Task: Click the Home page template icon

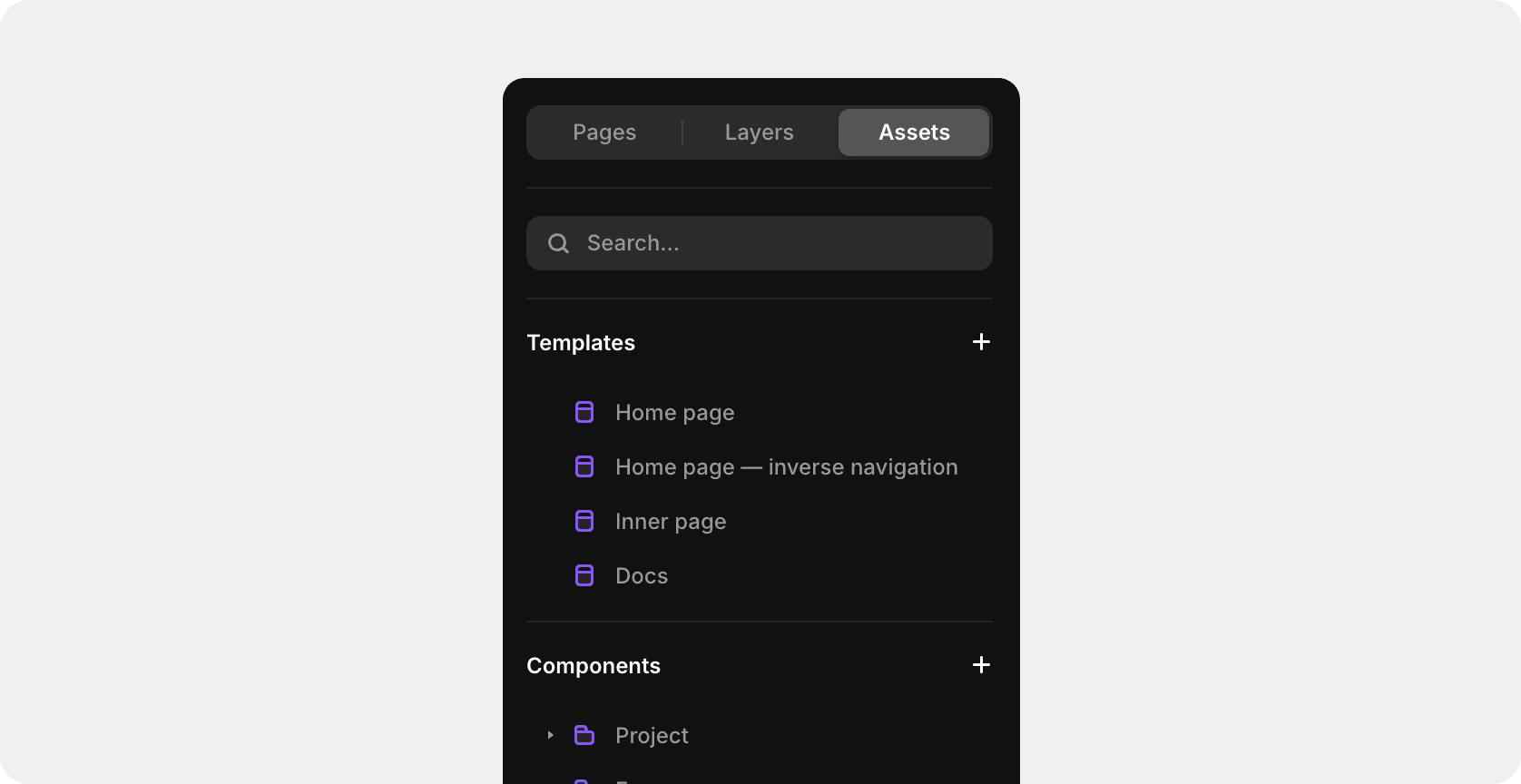Action: [x=584, y=412]
